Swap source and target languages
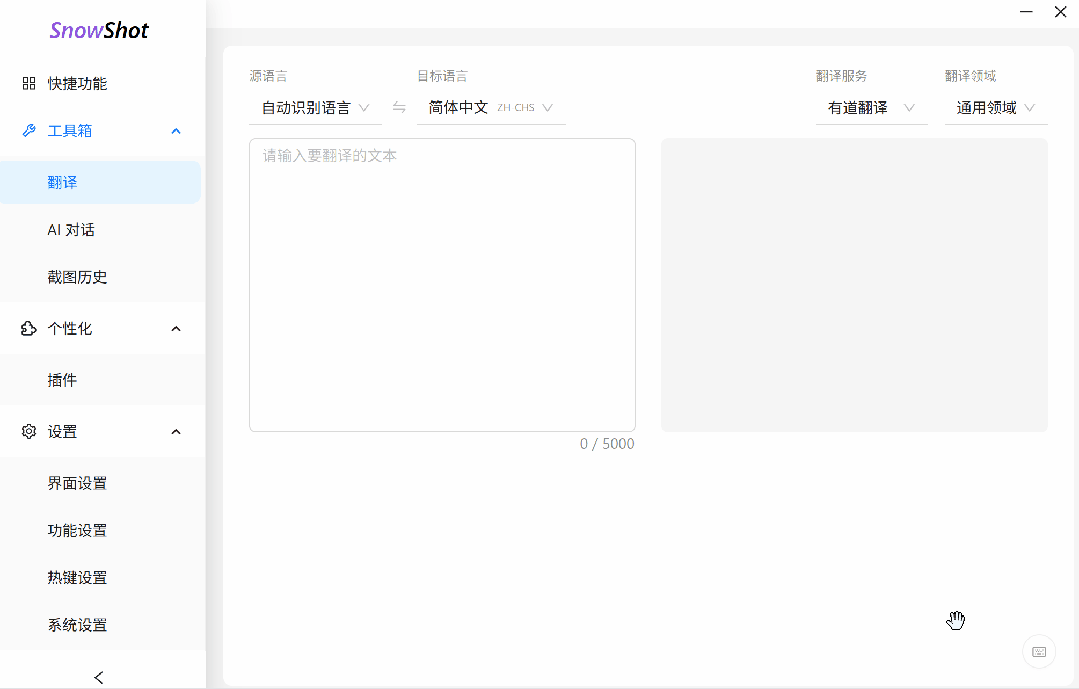Screen dimensions: 1079x689 [399, 107]
